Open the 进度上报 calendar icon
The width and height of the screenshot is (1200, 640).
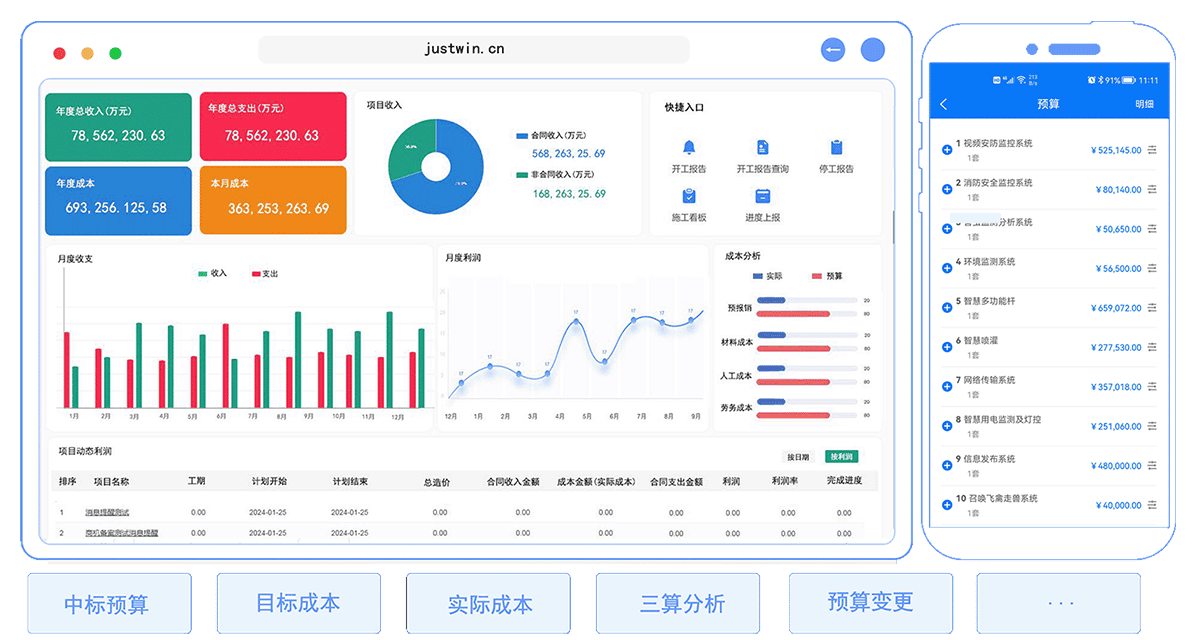coord(762,196)
